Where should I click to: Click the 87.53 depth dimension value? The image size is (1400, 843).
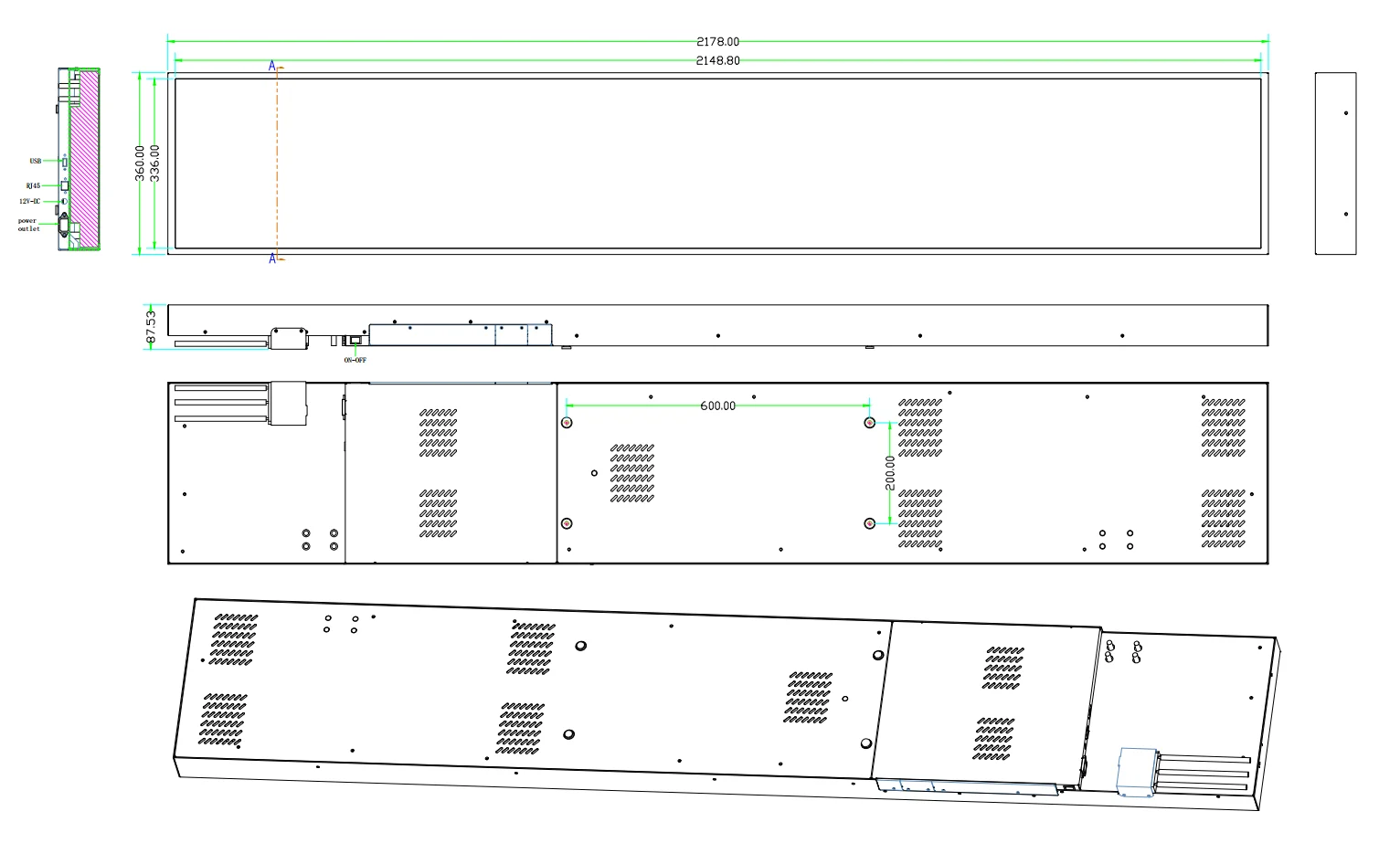click(152, 327)
